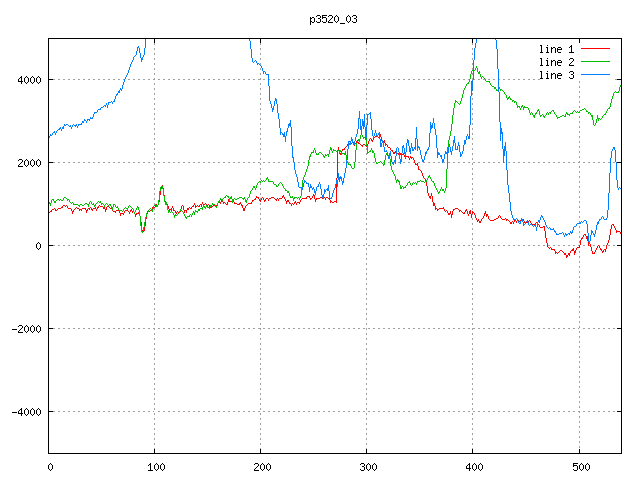
Task: Click the y-axis label 0
Action: (x=38, y=246)
